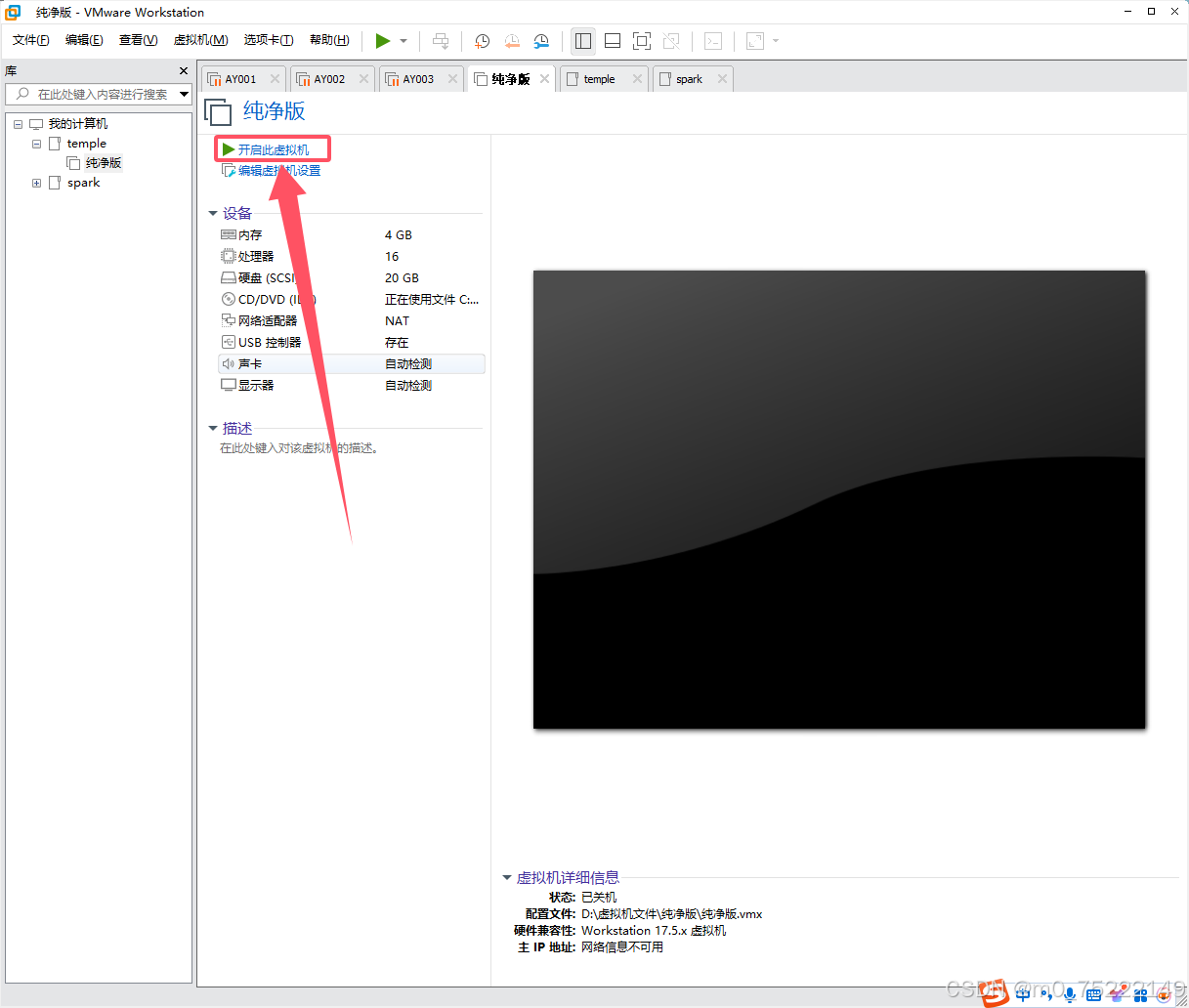This screenshot has height=1008, width=1189.
Task: Select 我的计算机 in the library tree
Action: click(78, 124)
